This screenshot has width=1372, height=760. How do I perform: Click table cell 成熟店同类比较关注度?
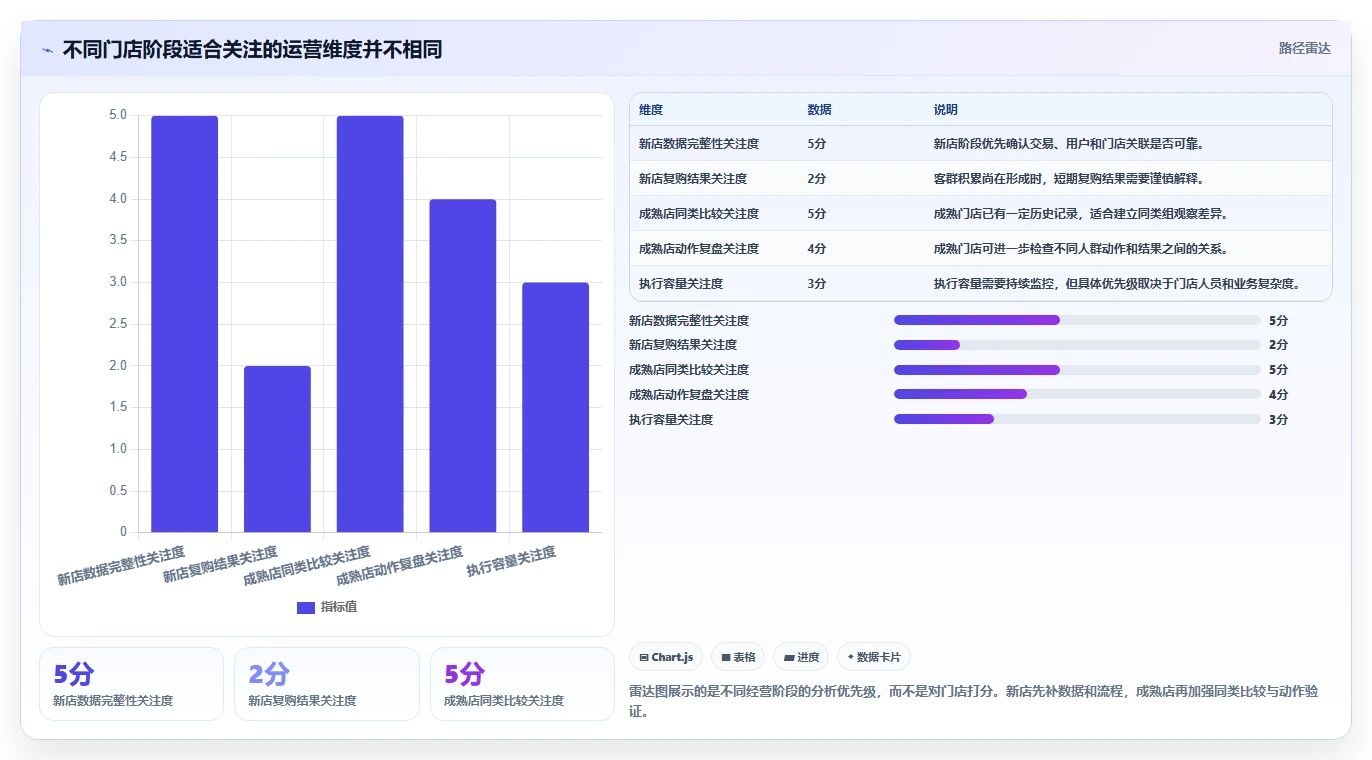[x=698, y=214]
